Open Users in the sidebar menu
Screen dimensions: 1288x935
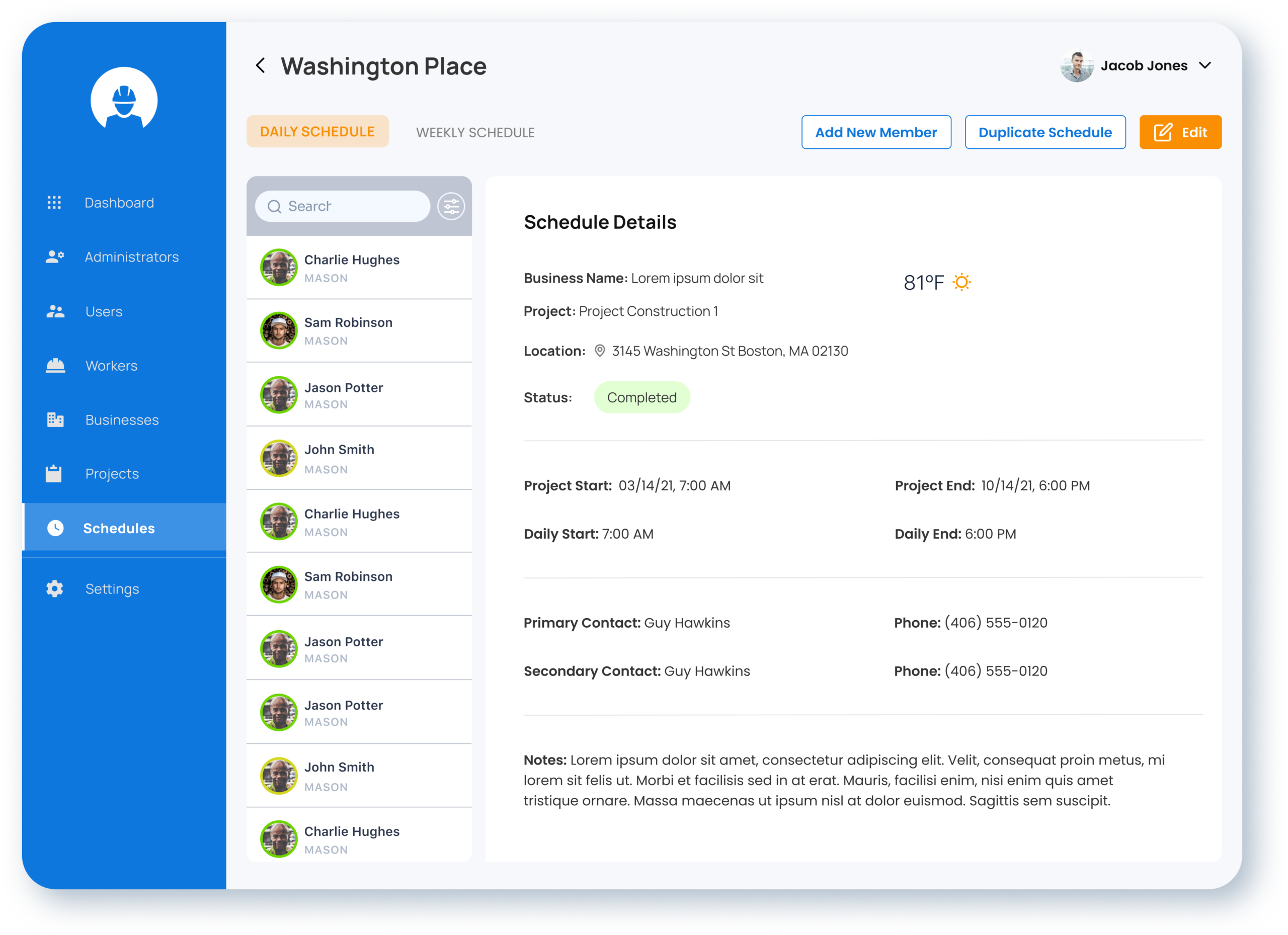pos(103,311)
